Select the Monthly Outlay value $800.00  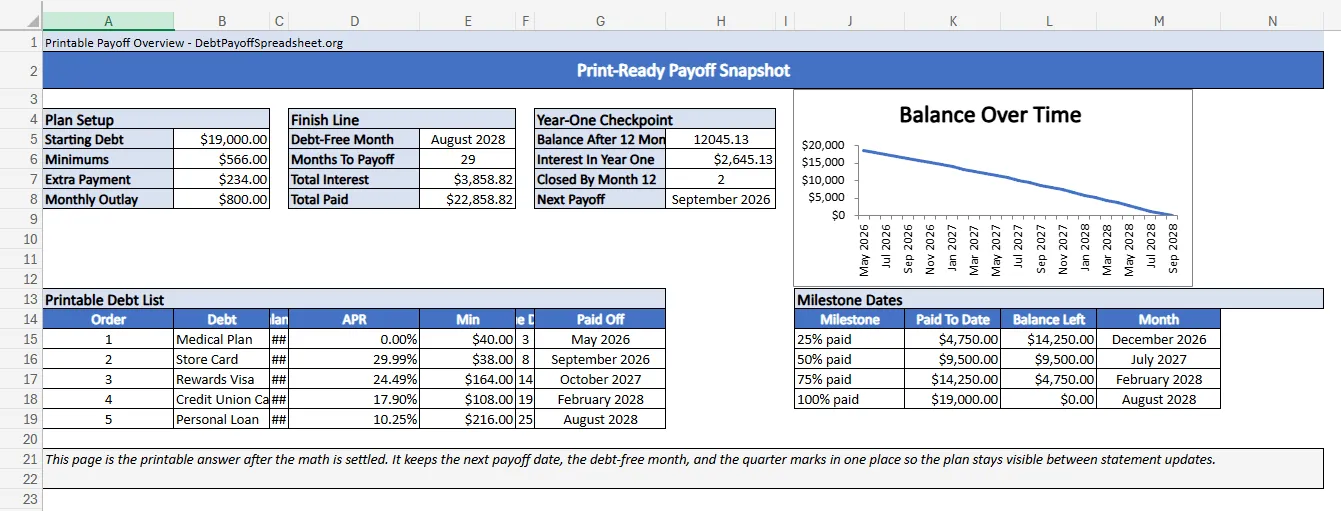coord(222,199)
